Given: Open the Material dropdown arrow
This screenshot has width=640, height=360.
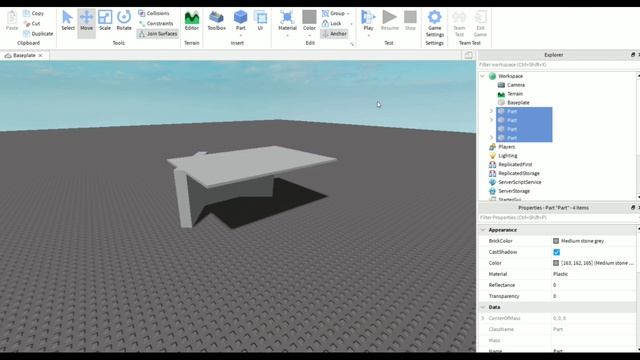Looking at the screenshot, I should (287, 36).
